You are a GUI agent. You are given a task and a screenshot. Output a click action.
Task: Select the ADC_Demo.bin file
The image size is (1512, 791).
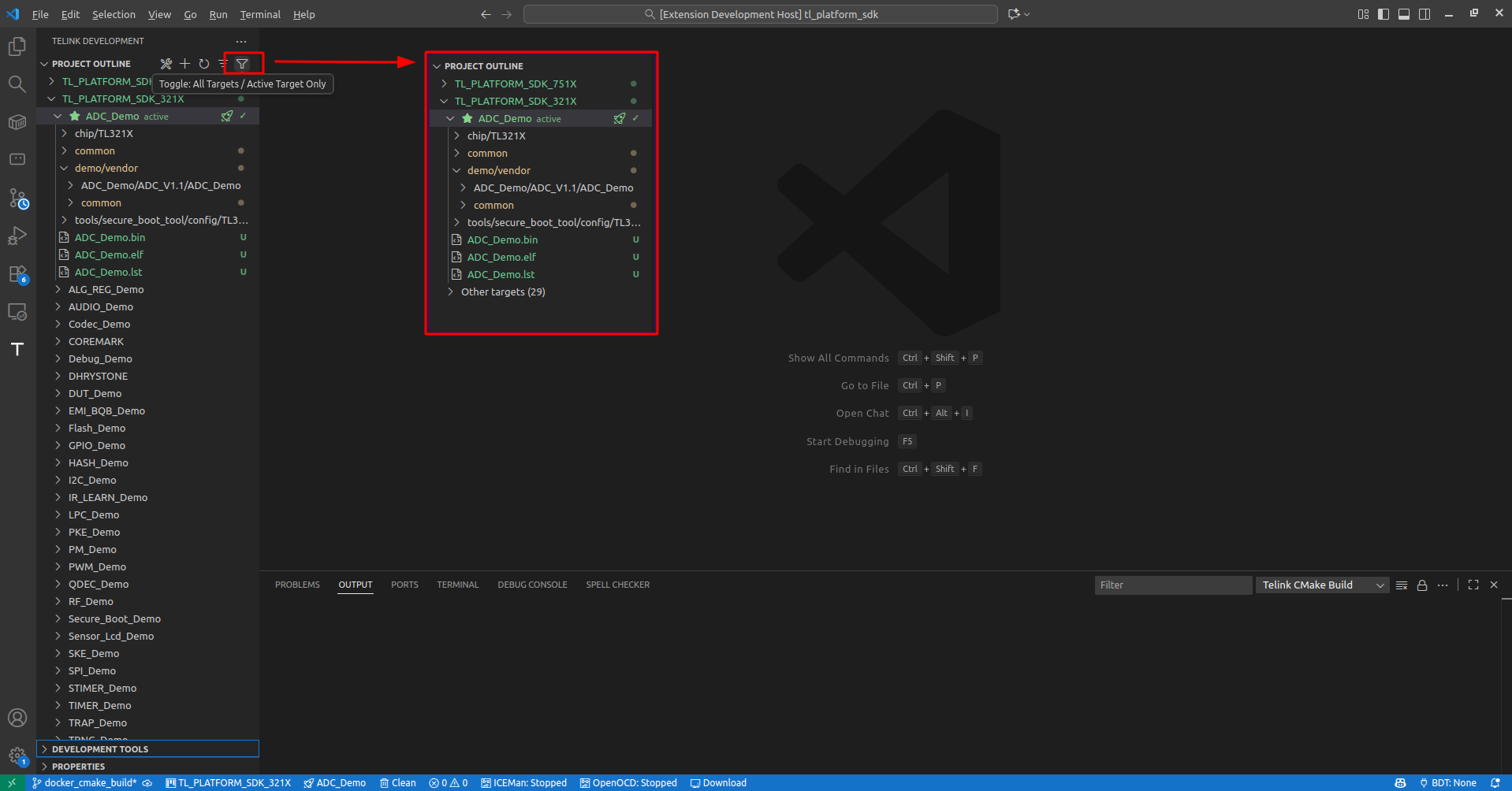tap(148, 237)
